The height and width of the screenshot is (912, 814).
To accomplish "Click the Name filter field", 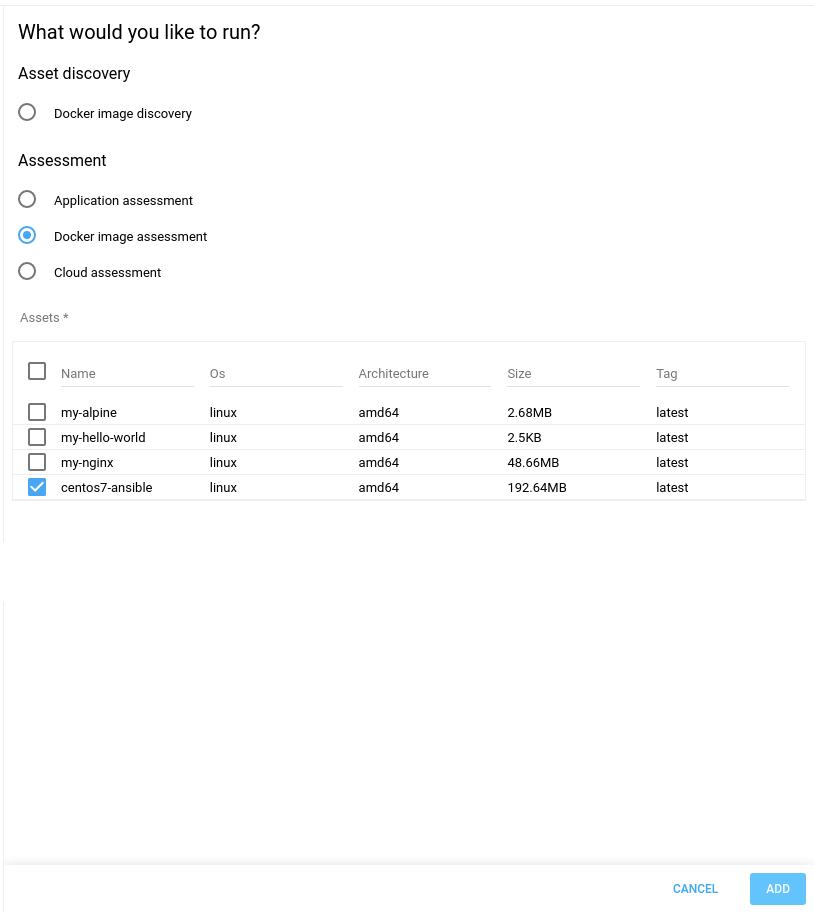I will pos(128,374).
